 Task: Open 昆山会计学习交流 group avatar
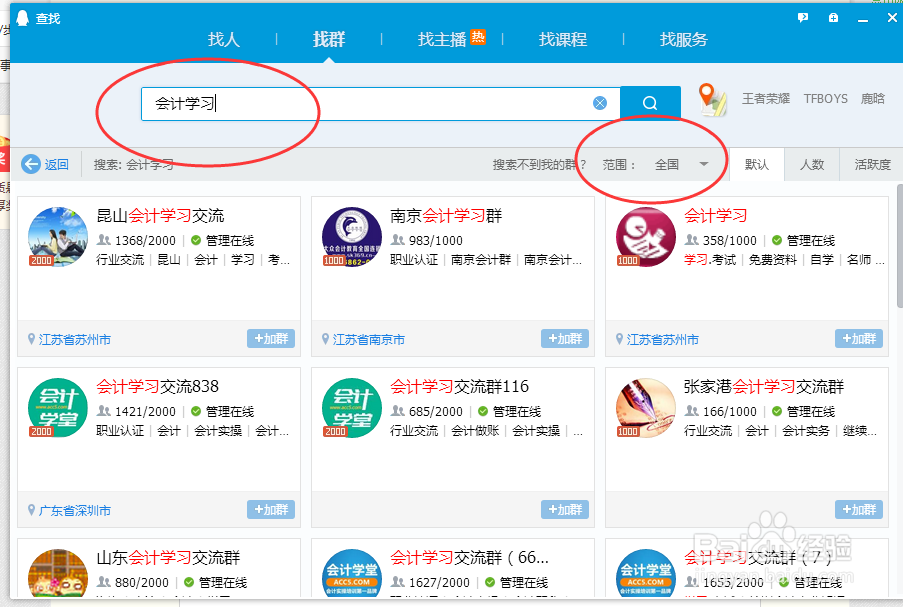(58, 237)
